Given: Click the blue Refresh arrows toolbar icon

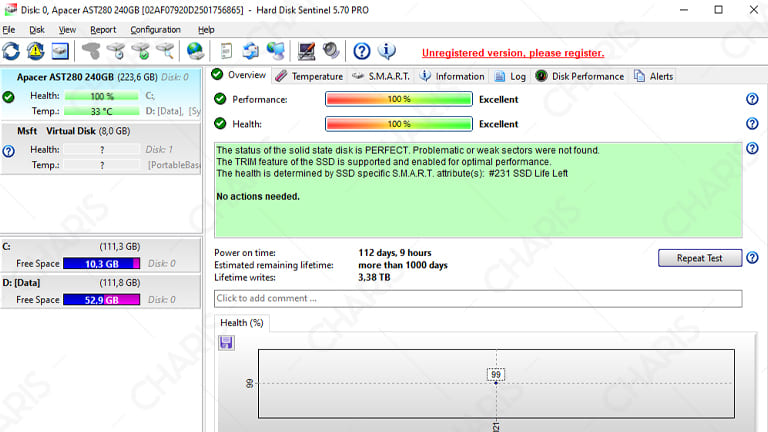Looking at the screenshot, I should (11, 51).
